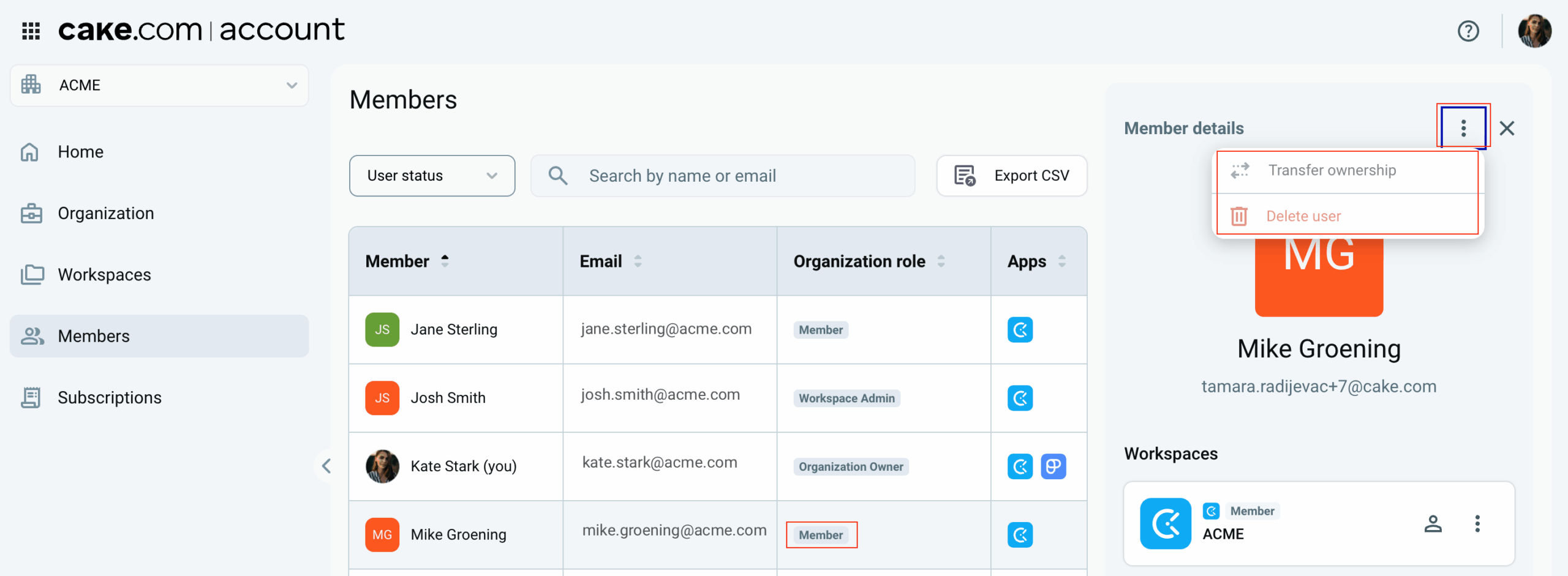Click the search by name or email field
1568x576 pixels.
click(x=723, y=176)
